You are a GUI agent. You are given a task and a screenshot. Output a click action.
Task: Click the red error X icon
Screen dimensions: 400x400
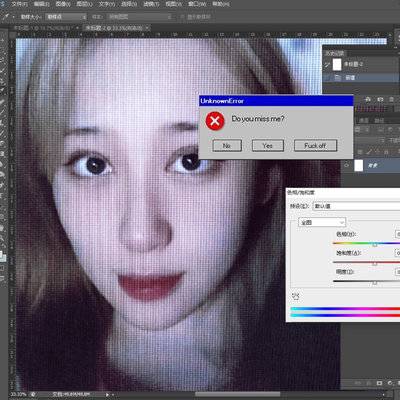(215, 121)
